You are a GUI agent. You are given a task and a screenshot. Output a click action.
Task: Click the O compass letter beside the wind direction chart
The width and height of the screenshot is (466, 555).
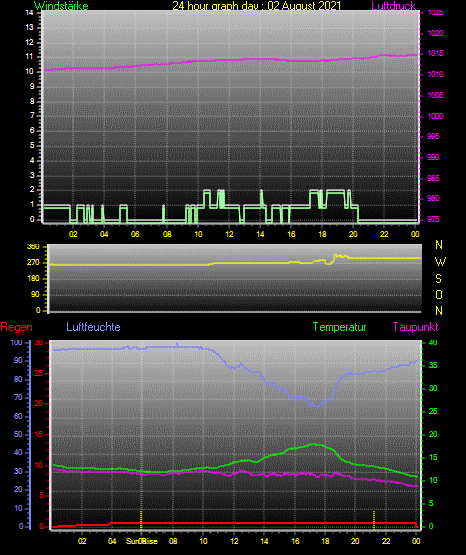[x=439, y=294]
